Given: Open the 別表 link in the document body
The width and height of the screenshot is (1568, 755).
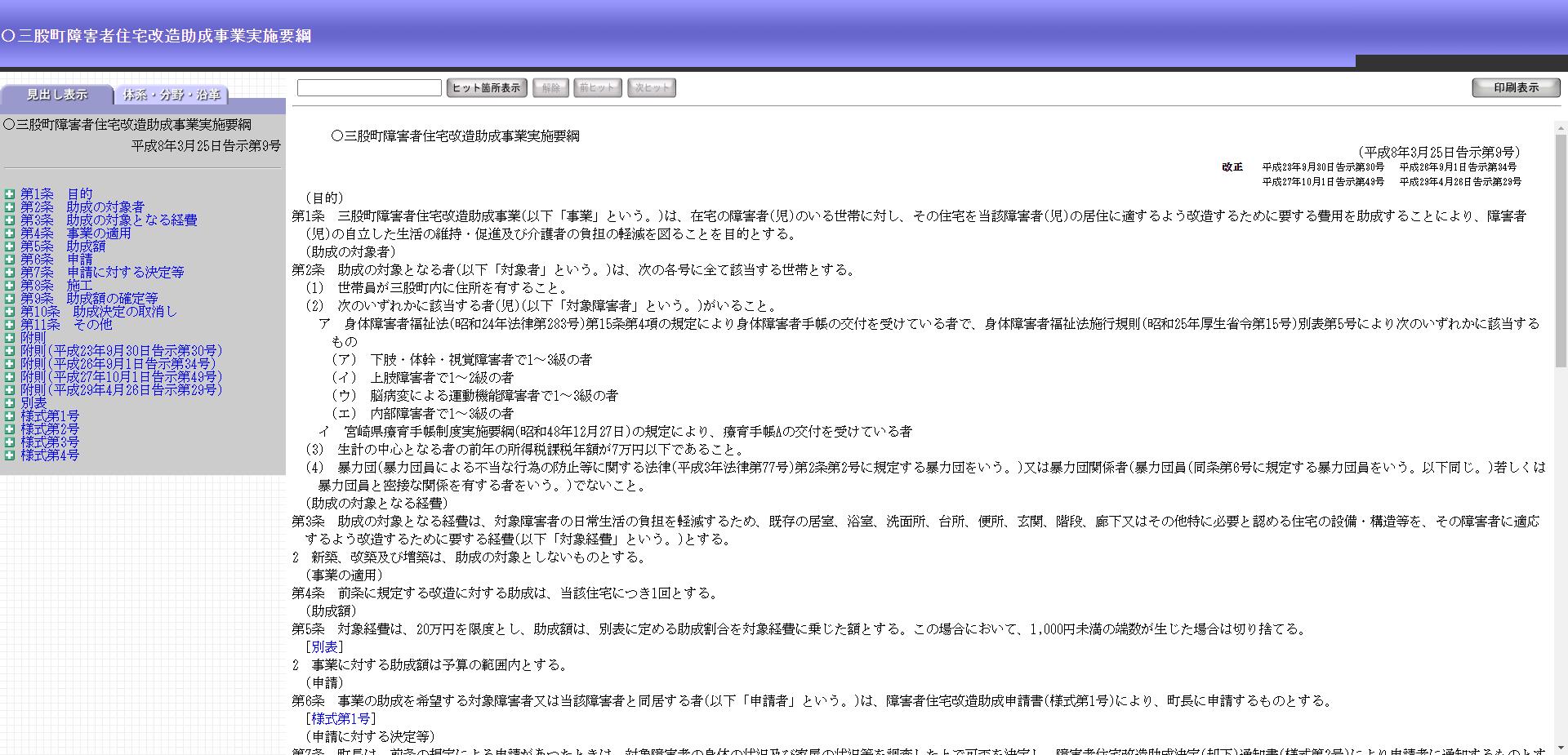Looking at the screenshot, I should tap(325, 646).
